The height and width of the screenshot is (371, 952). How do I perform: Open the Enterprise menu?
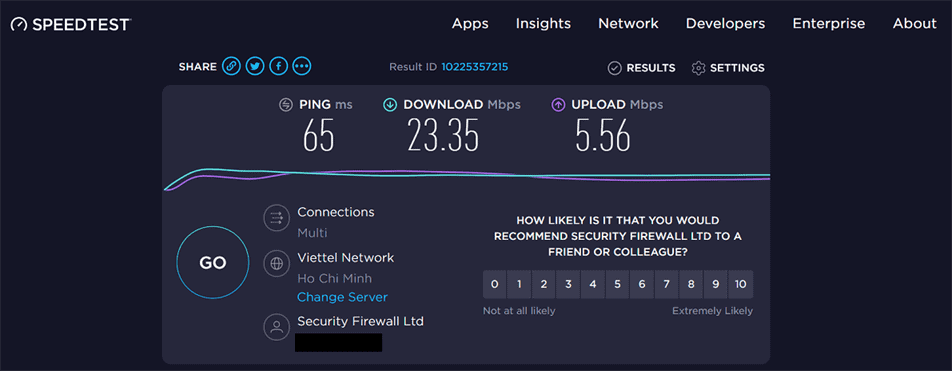(829, 24)
